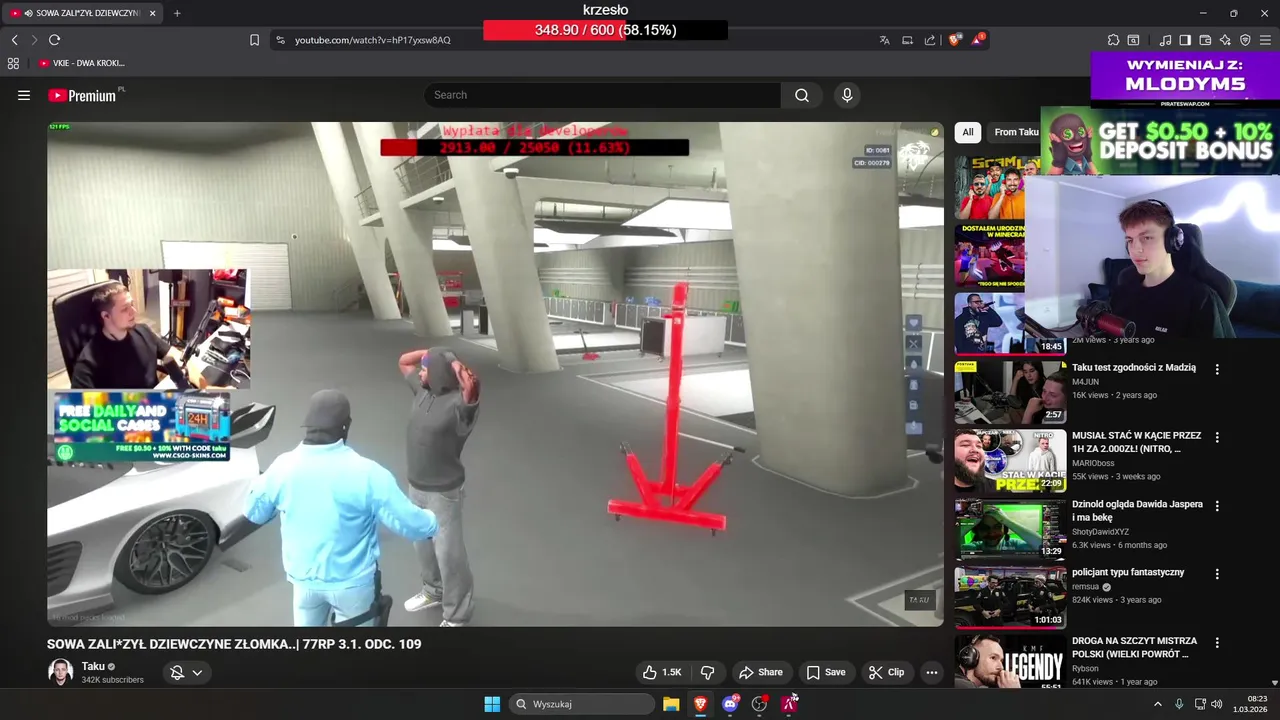
Task: Open File Explorer from taskbar
Action: (671, 704)
